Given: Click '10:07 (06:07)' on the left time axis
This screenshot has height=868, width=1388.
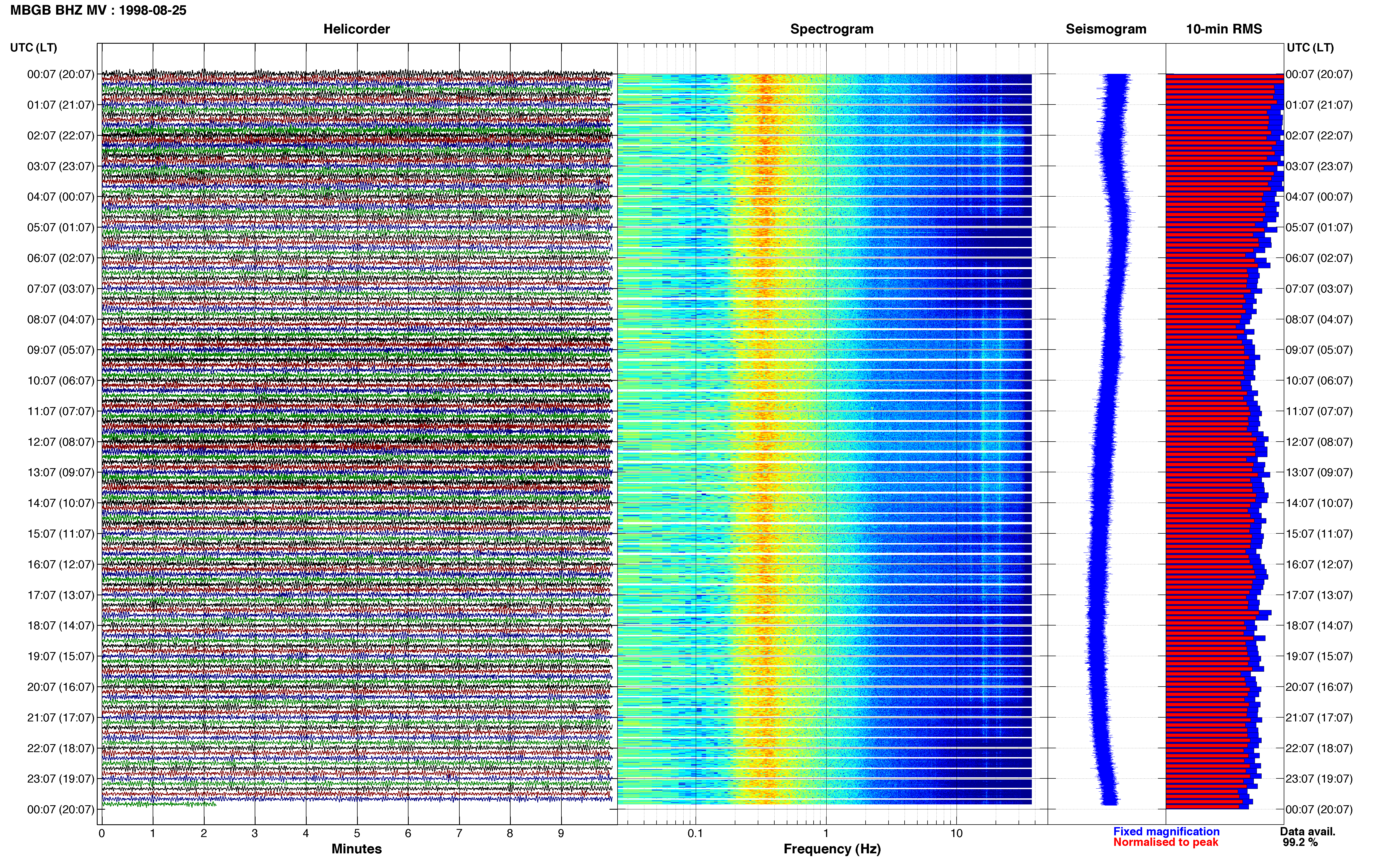Looking at the screenshot, I should [x=61, y=380].
